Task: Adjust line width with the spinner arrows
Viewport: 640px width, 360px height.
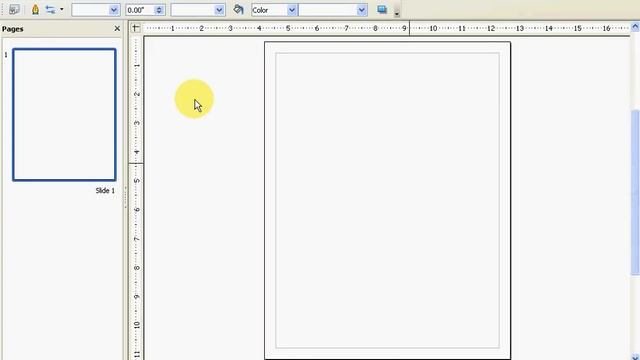Action: point(159,10)
